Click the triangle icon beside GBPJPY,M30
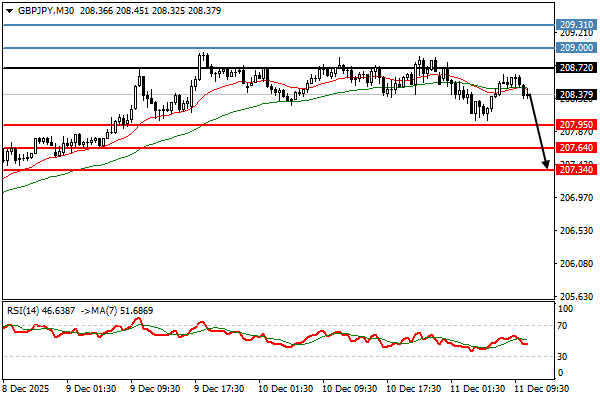 (8, 8)
